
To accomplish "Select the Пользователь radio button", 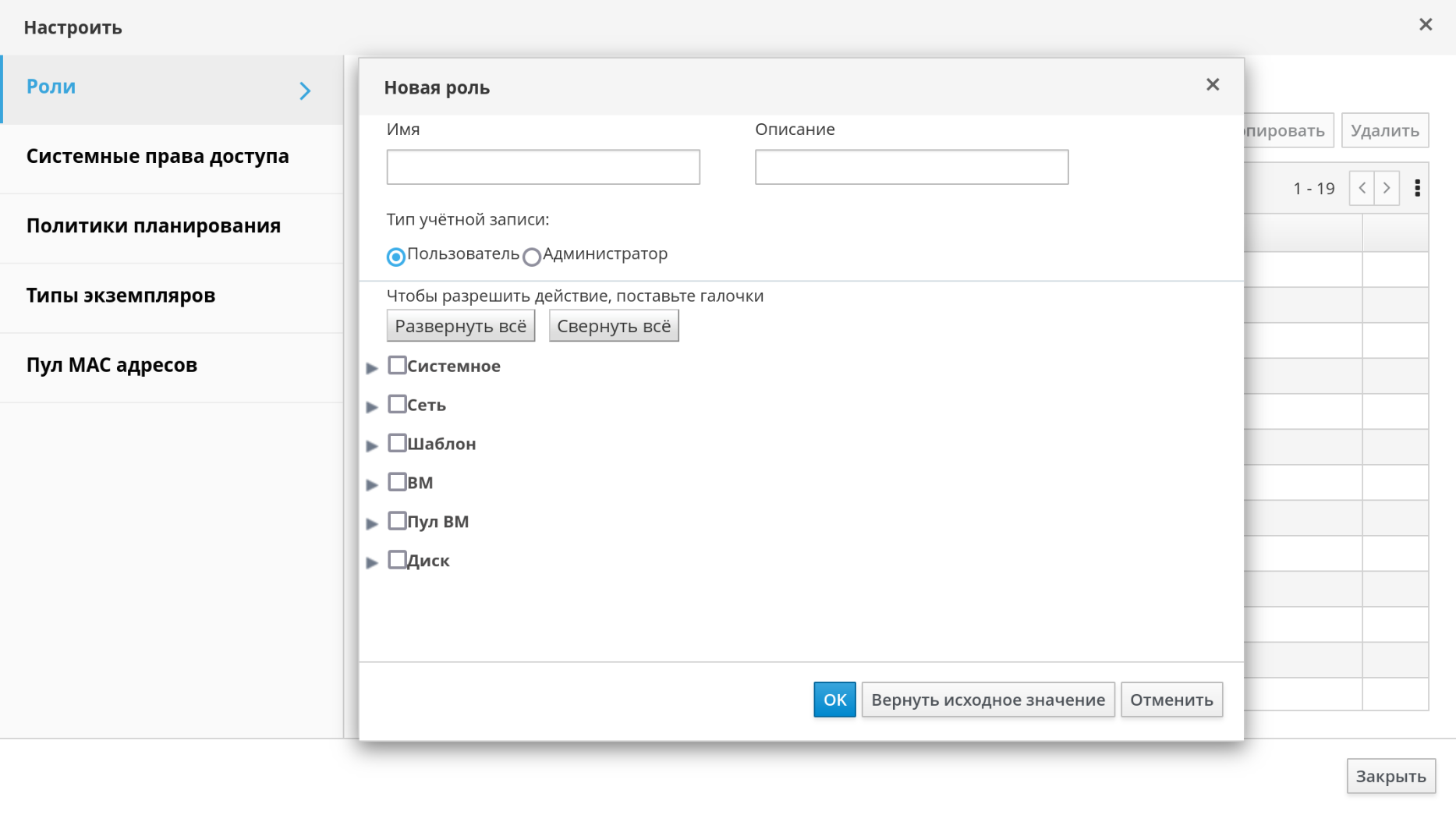I will (x=396, y=257).
